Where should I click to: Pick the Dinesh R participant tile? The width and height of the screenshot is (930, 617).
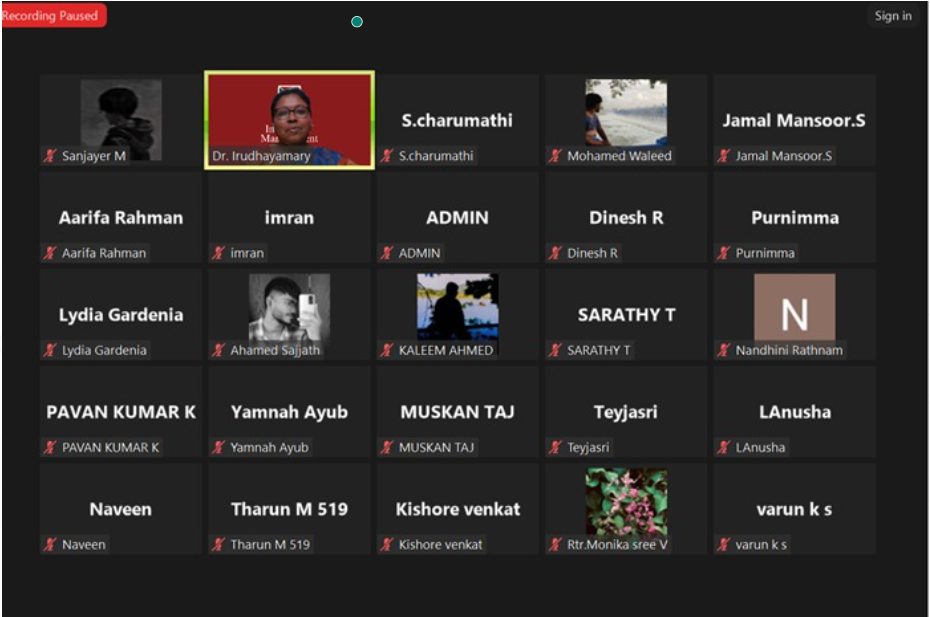point(626,217)
